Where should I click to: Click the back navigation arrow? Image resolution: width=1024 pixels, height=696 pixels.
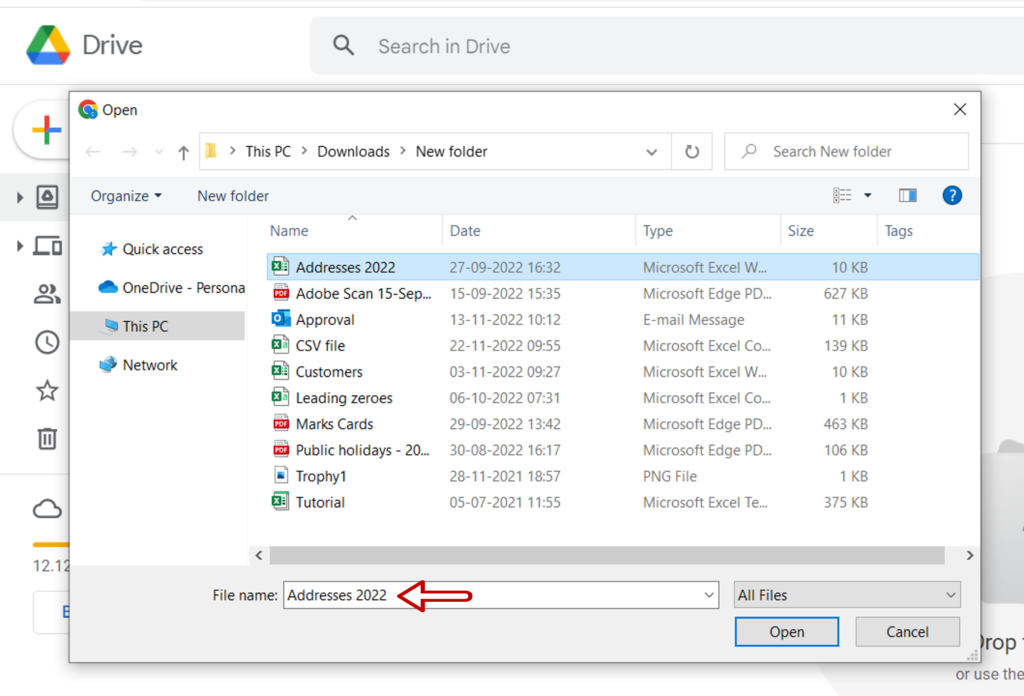92,151
